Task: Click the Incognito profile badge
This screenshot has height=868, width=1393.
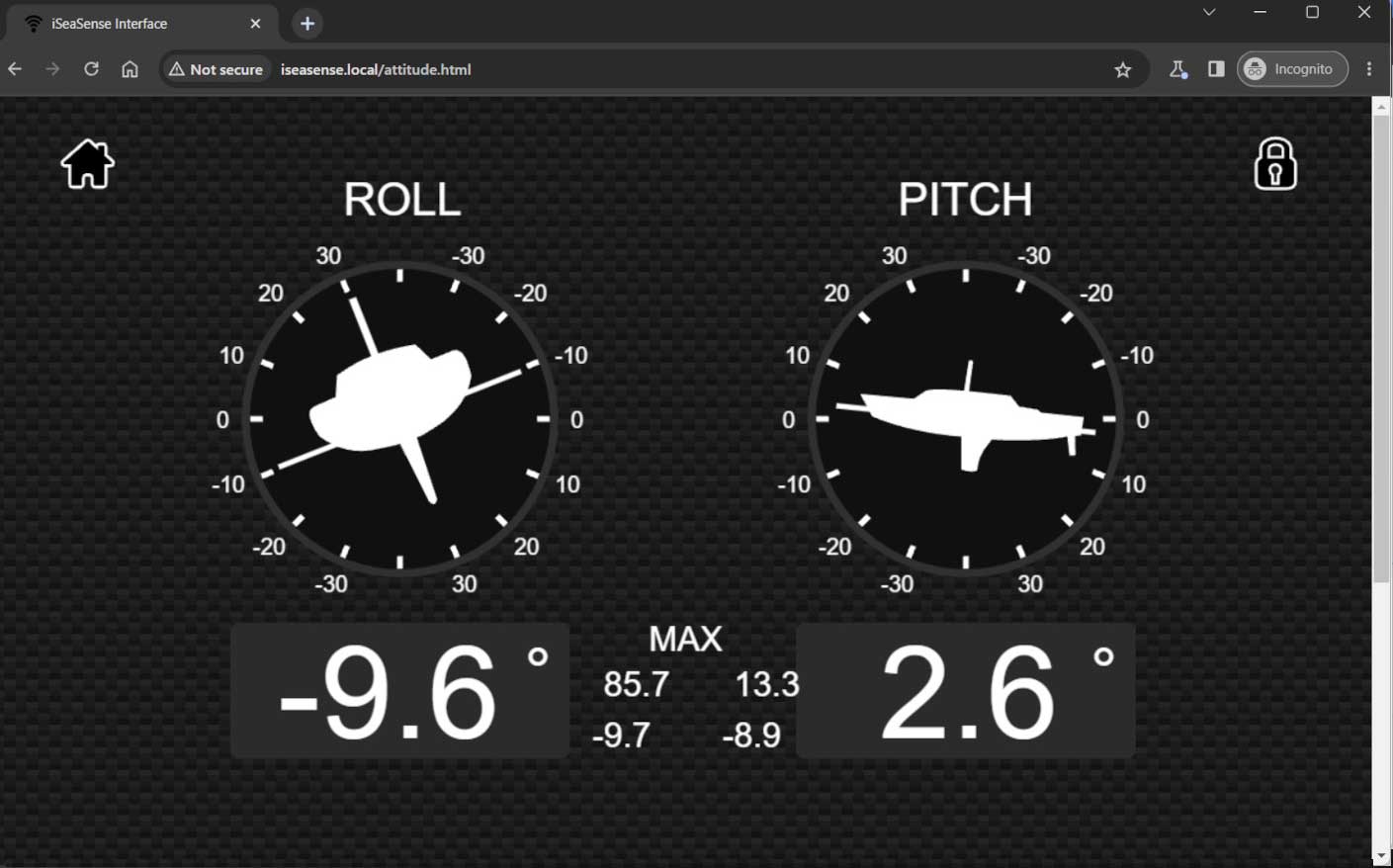Action: pyautogui.click(x=1292, y=69)
